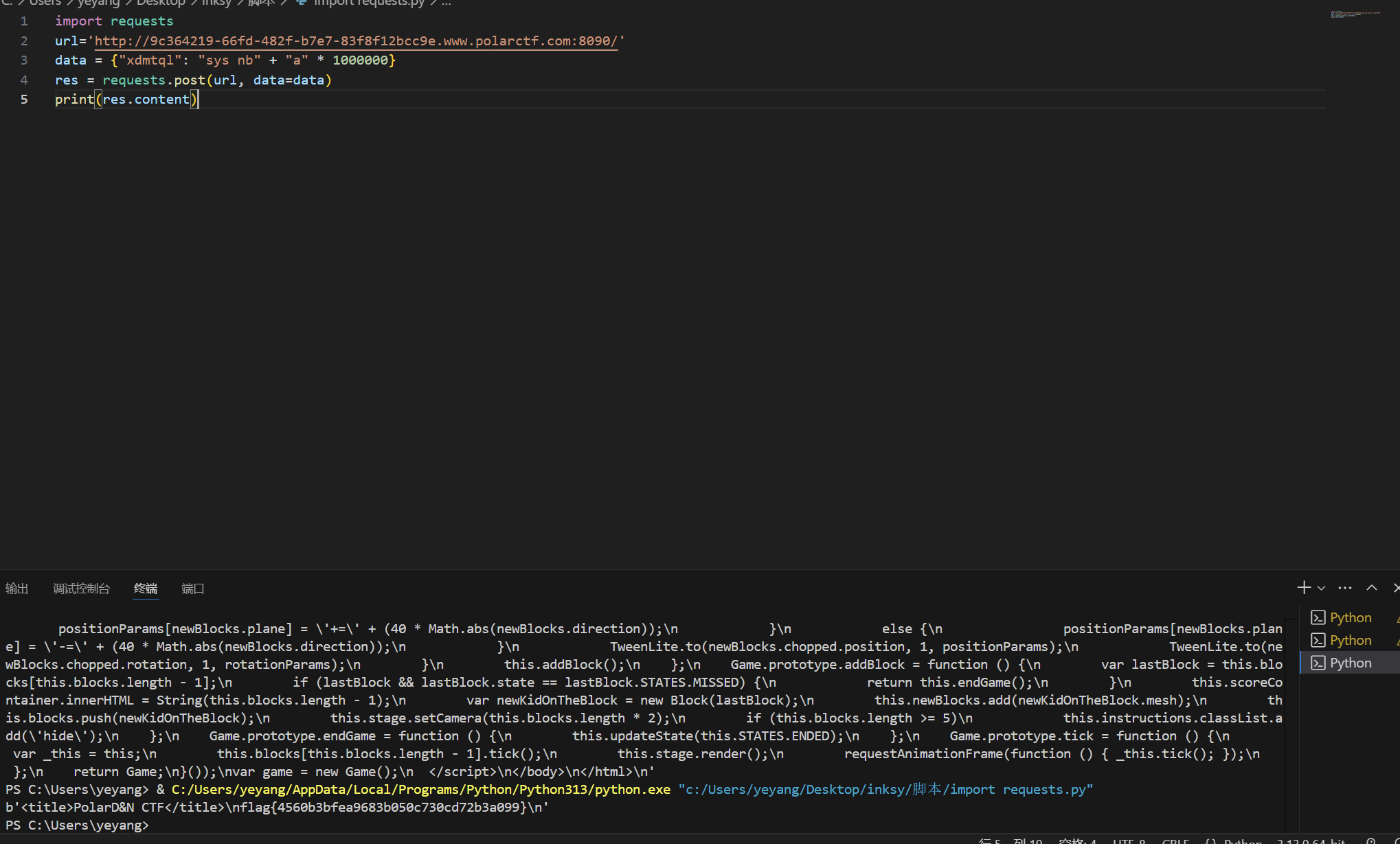Click the quoted 'import requests.py' script path in terminal

coord(885,790)
